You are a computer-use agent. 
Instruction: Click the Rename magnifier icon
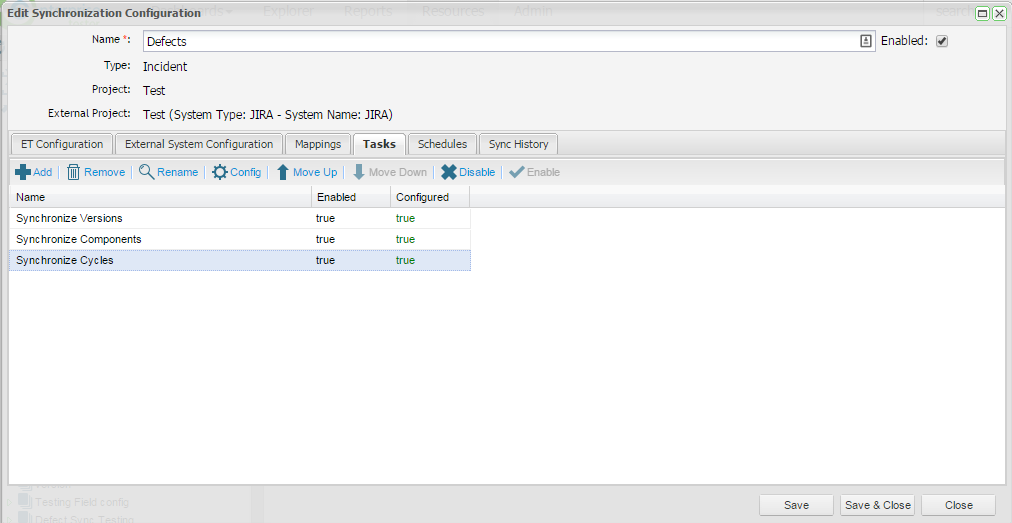pyautogui.click(x=146, y=172)
